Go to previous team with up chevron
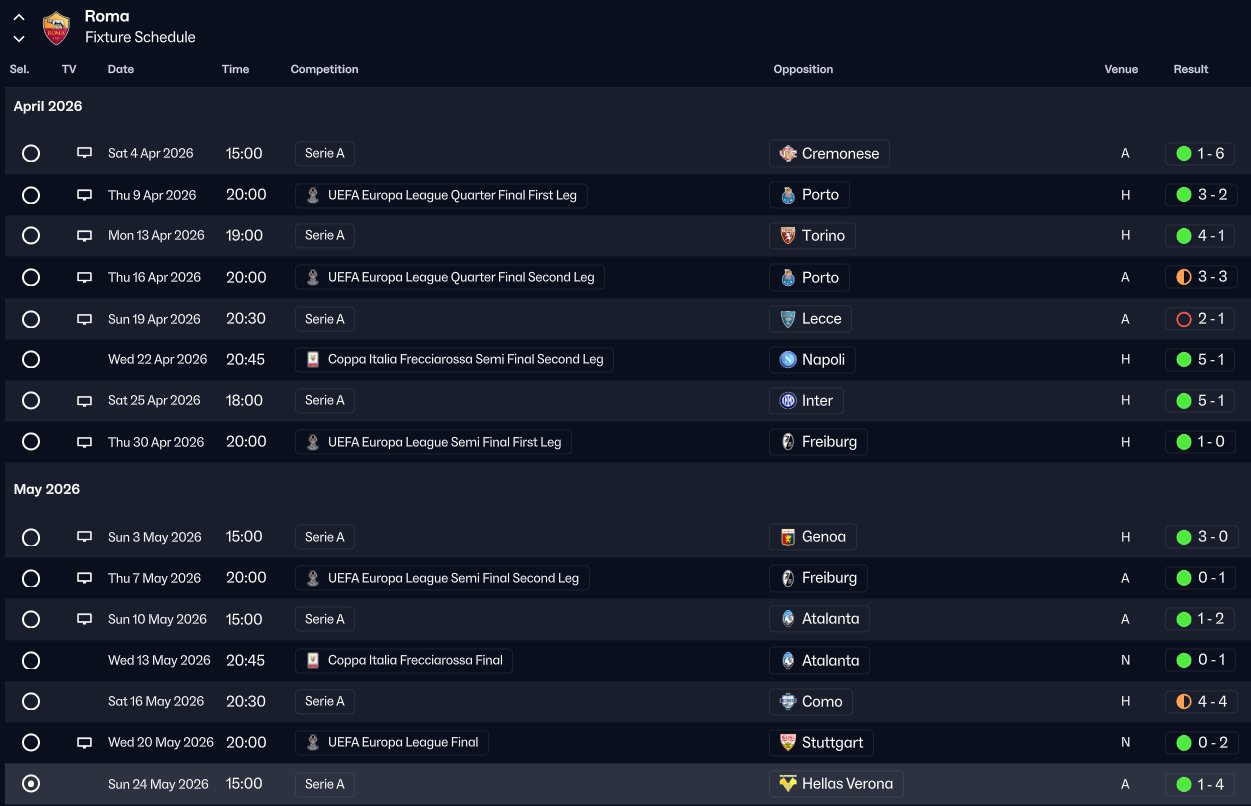Viewport: 1251px width, 806px height. pos(19,18)
